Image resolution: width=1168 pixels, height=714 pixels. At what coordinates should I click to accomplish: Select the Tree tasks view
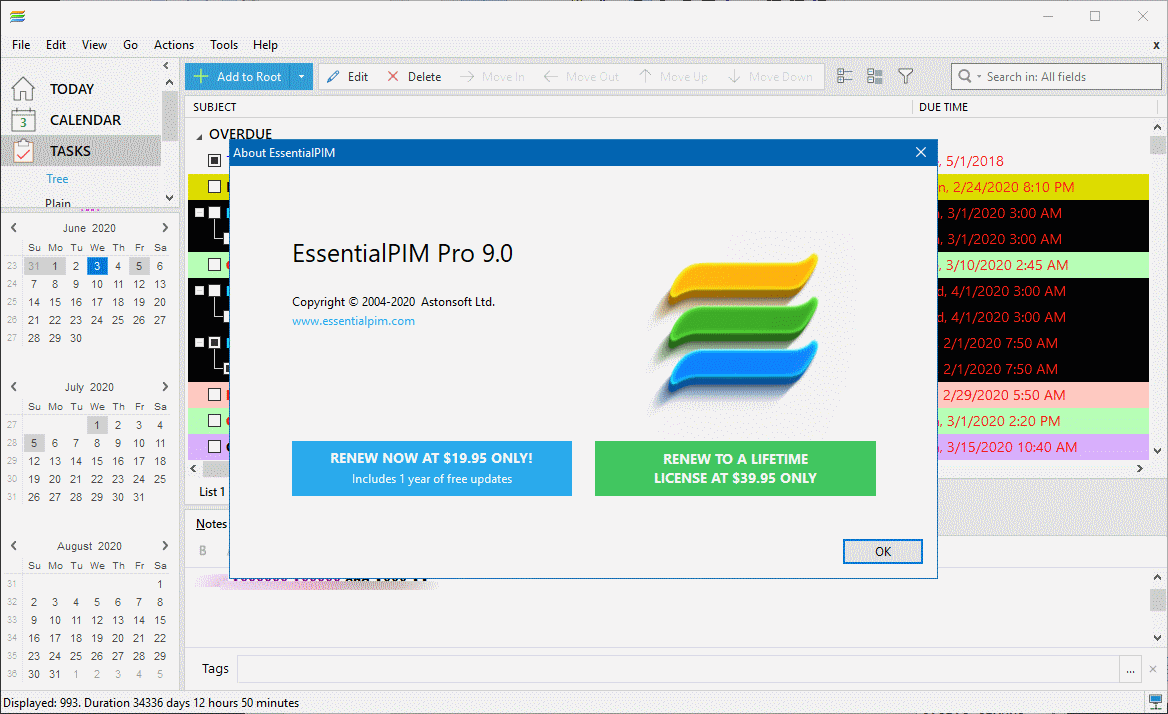[x=57, y=179]
